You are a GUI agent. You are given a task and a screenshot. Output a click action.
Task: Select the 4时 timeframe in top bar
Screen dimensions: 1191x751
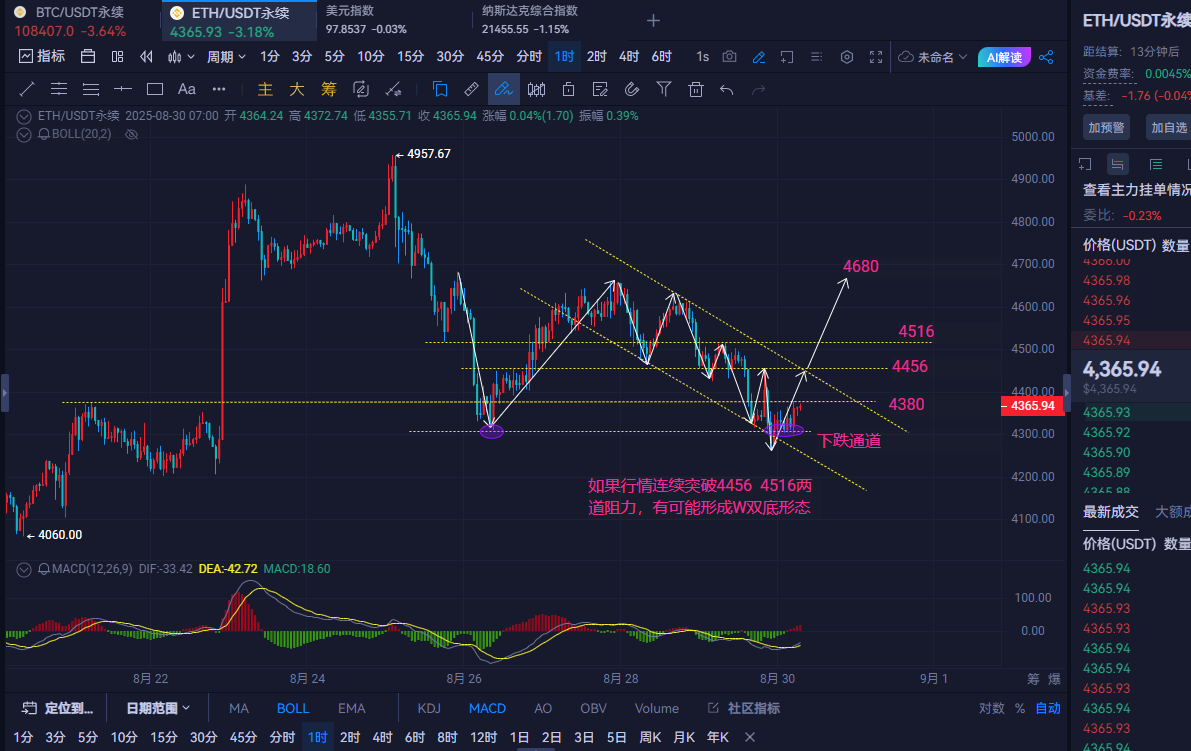(629, 56)
